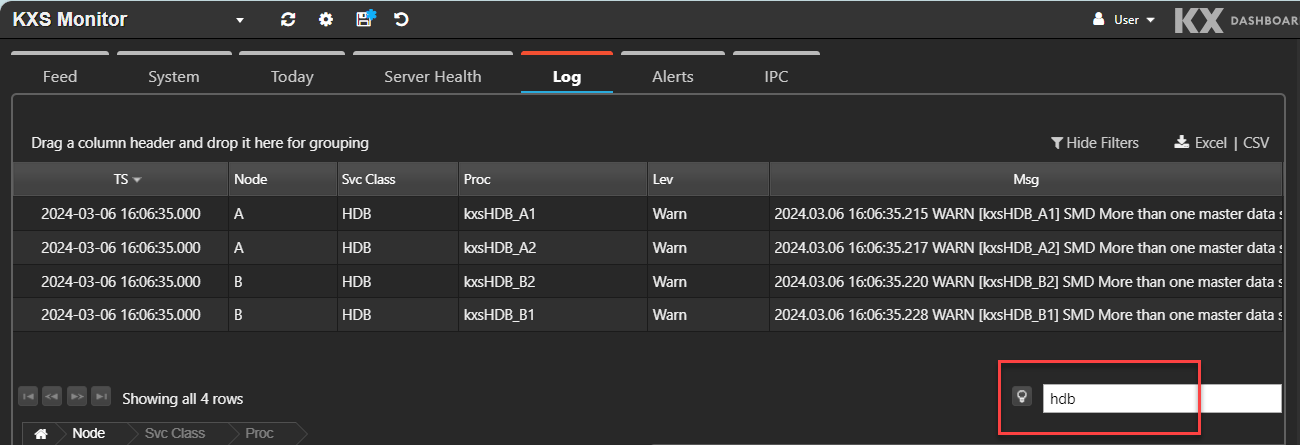
Task: Export table as CSV
Action: click(x=1256, y=143)
